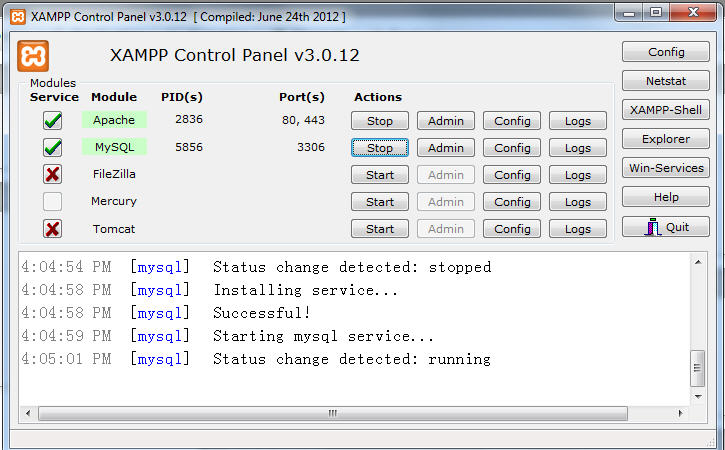Screen dimensions: 725x450
Task: Open the Explorer button
Action: [x=666, y=139]
